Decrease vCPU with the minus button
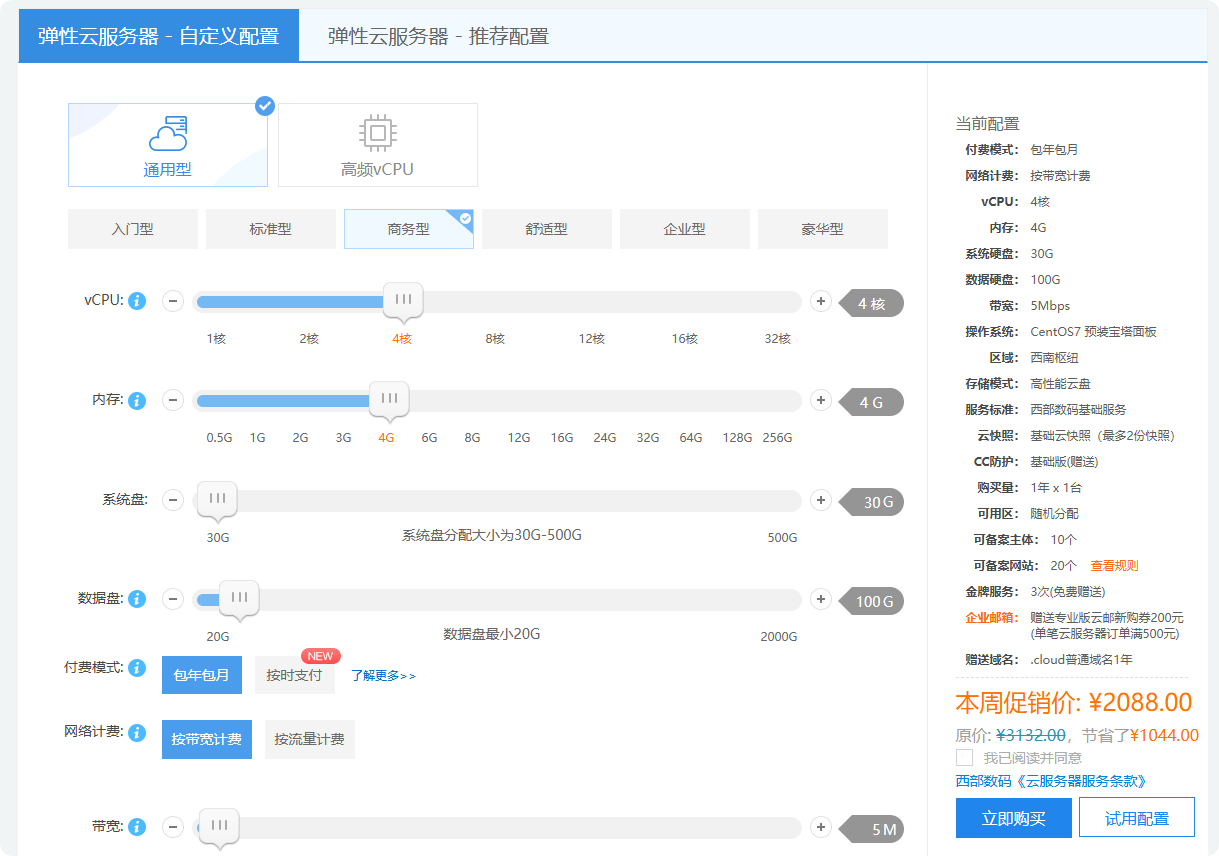The height and width of the screenshot is (856, 1219). pyautogui.click(x=173, y=301)
